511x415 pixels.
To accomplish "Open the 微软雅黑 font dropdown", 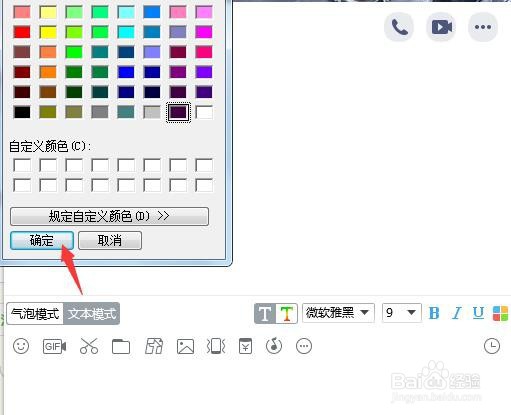I will [338, 313].
